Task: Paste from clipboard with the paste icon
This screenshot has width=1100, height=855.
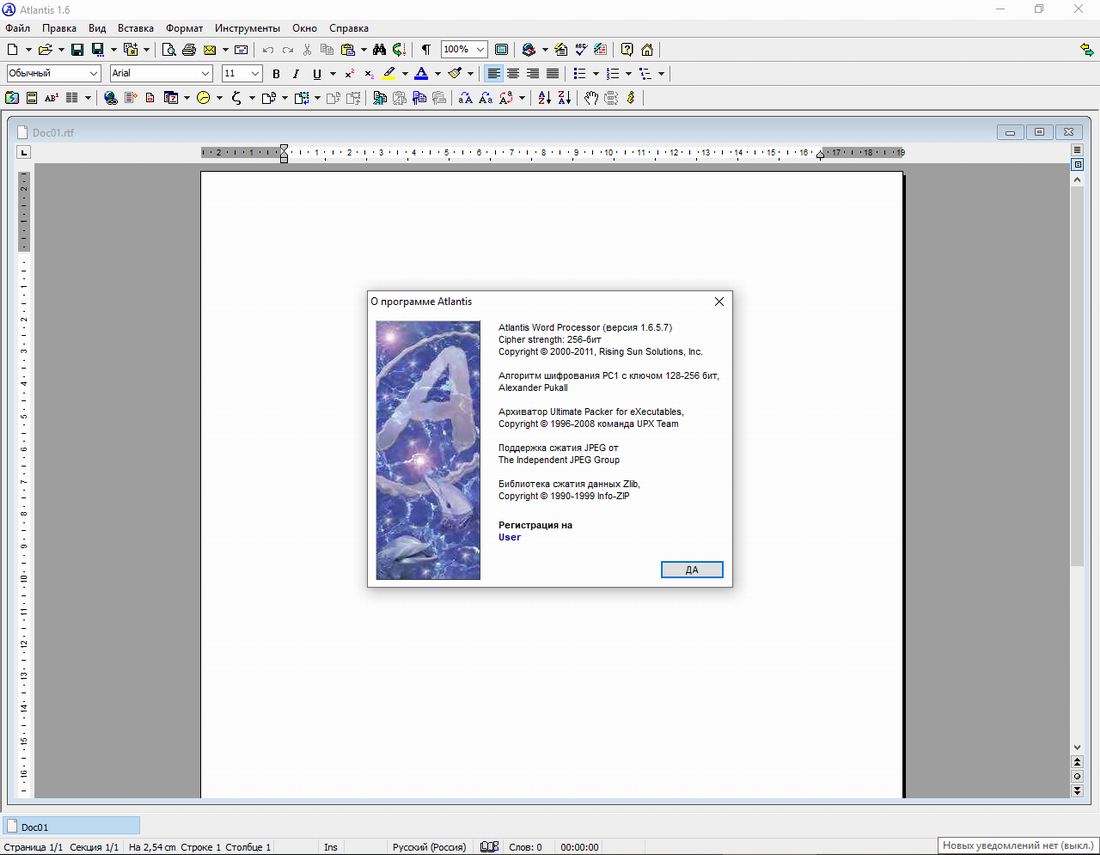Action: 348,50
